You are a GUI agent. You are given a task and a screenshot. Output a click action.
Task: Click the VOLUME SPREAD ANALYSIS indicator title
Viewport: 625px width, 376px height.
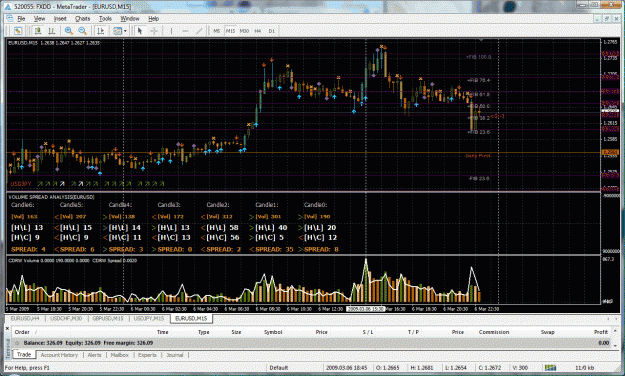[x=51, y=197]
